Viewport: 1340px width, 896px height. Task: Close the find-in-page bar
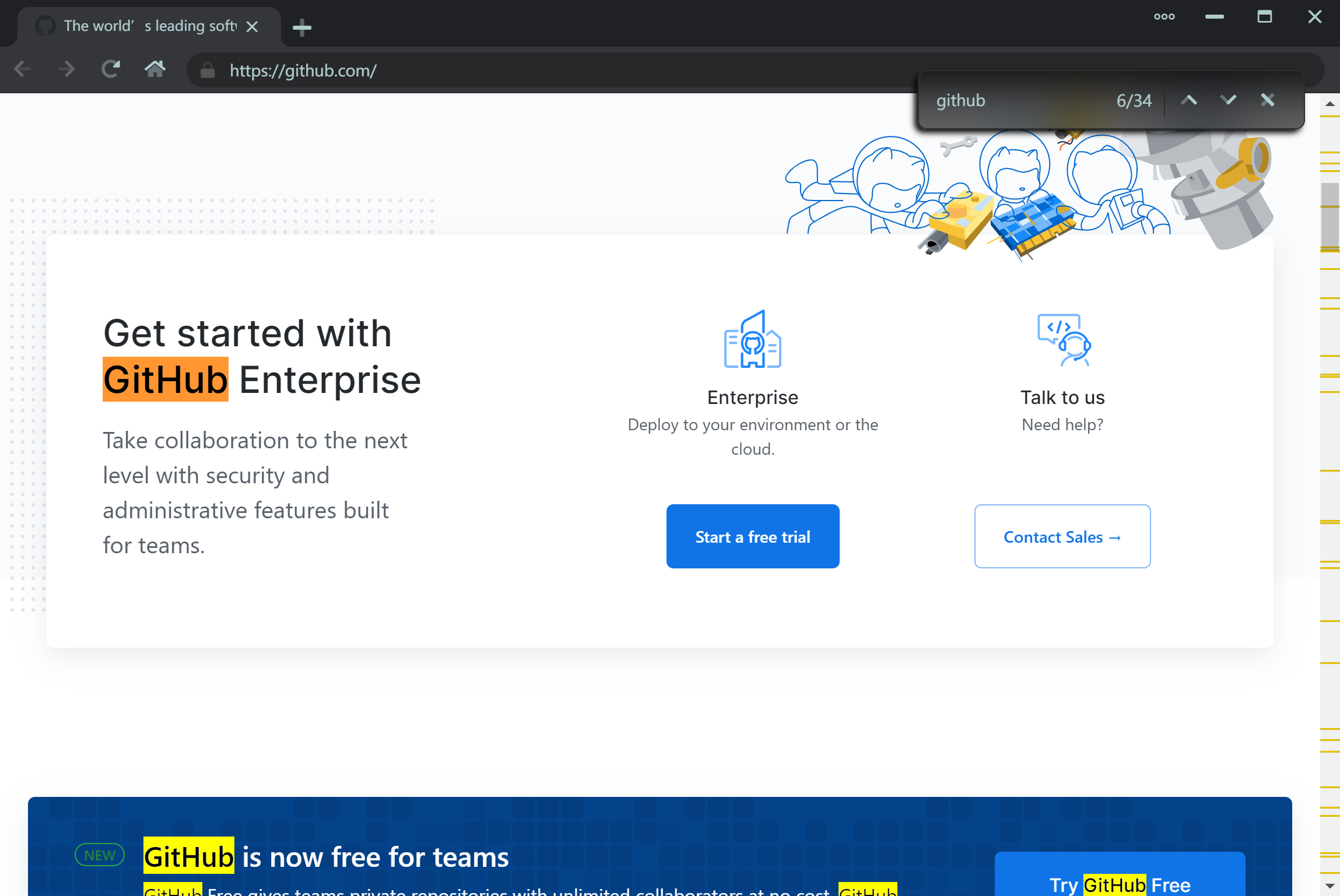1267,100
